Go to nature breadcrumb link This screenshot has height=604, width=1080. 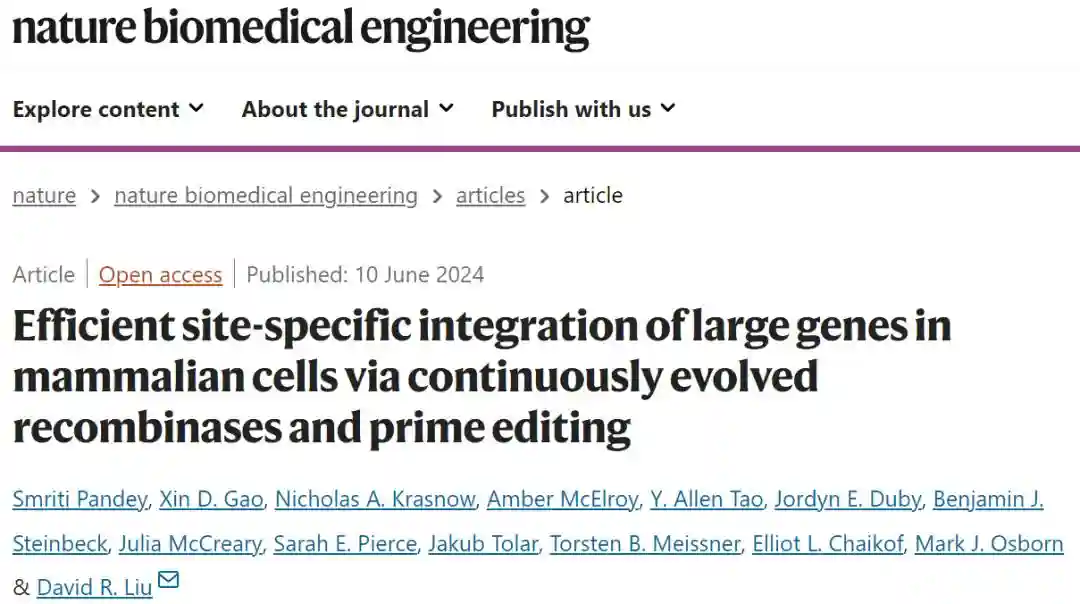[44, 195]
